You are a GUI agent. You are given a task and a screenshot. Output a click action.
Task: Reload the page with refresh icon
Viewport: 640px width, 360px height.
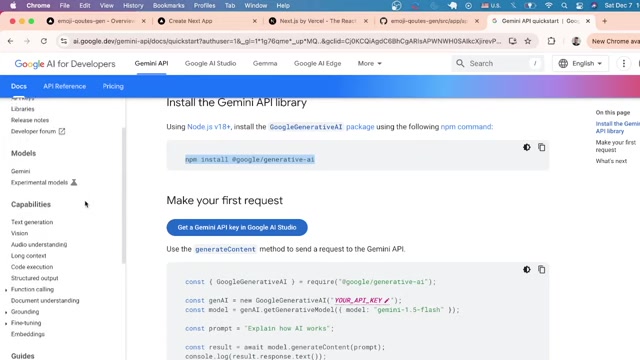pyautogui.click(x=44, y=41)
